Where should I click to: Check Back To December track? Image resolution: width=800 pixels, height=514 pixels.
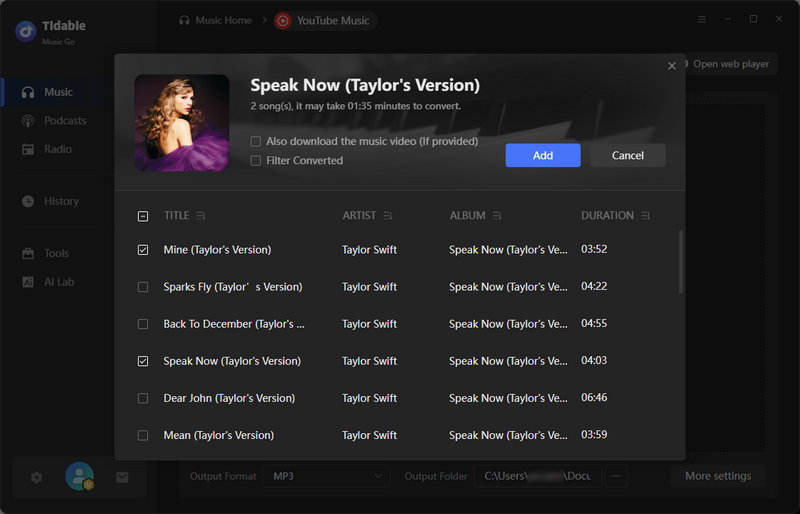143,325
